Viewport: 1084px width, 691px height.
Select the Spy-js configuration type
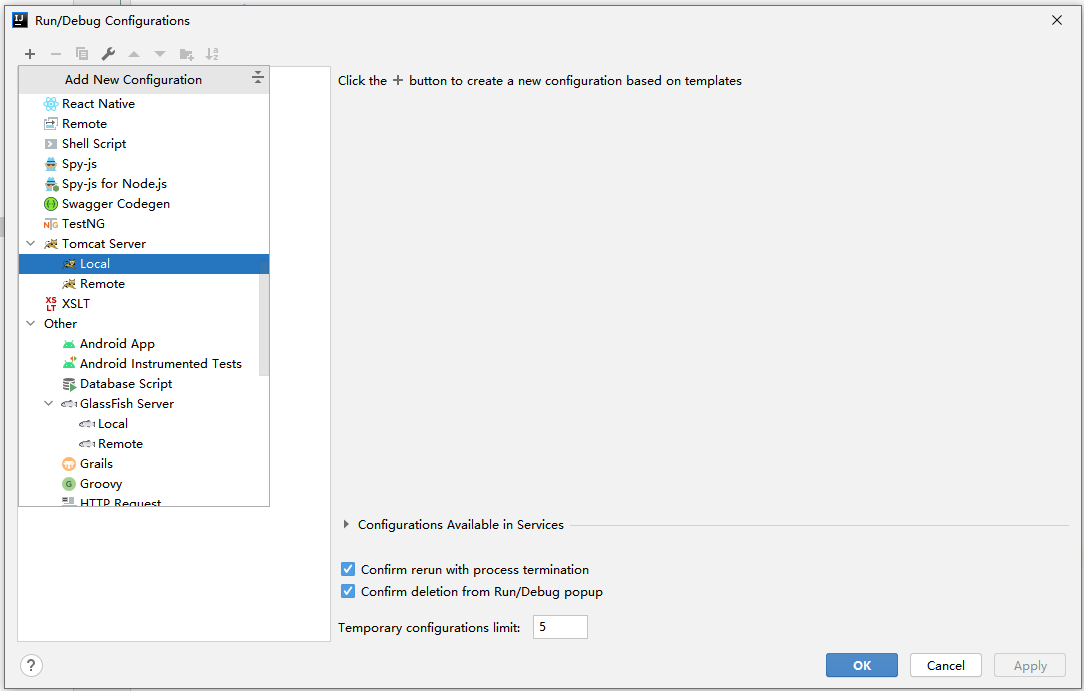pos(144,164)
